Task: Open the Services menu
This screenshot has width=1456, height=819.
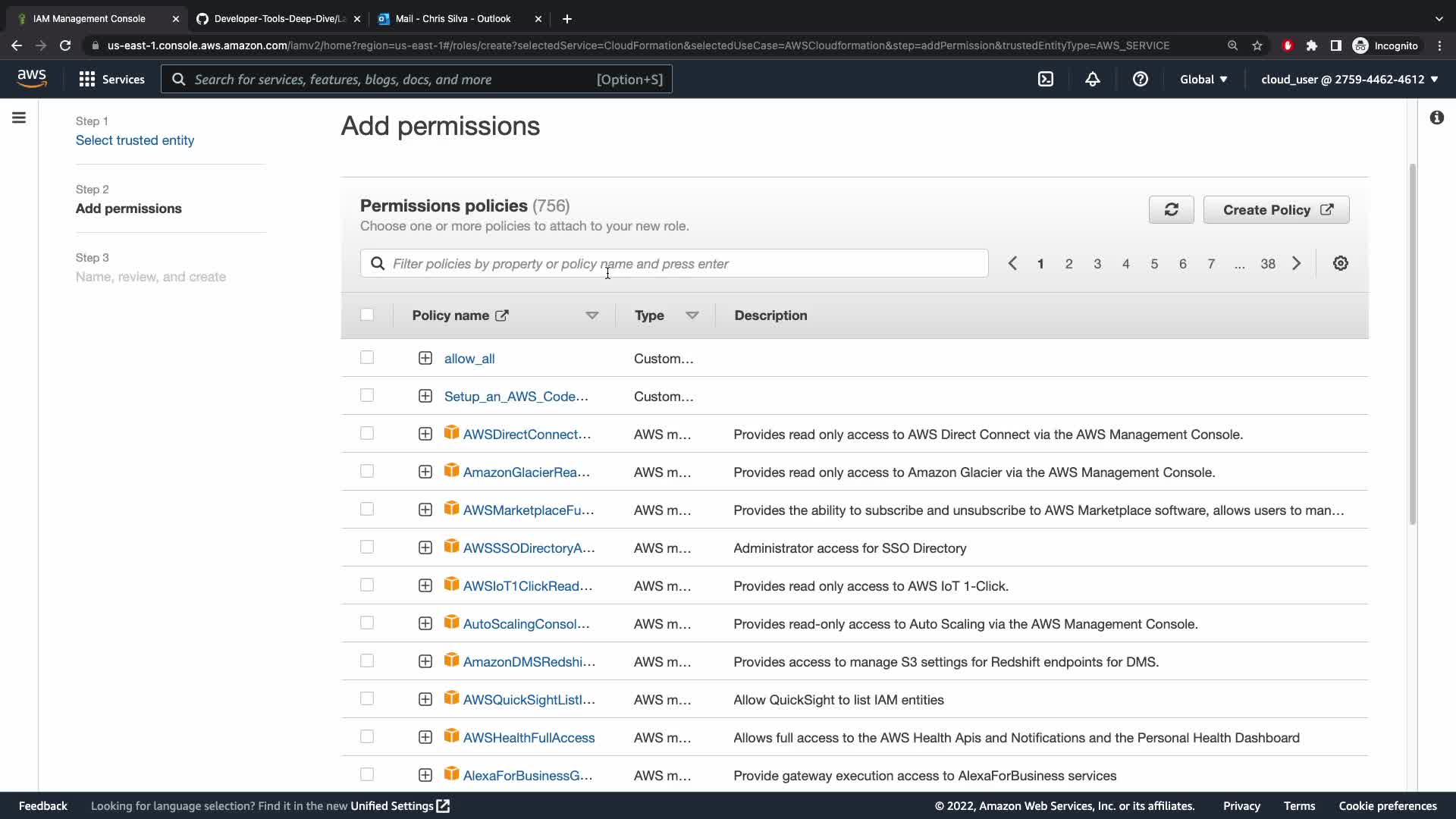Action: (x=111, y=79)
